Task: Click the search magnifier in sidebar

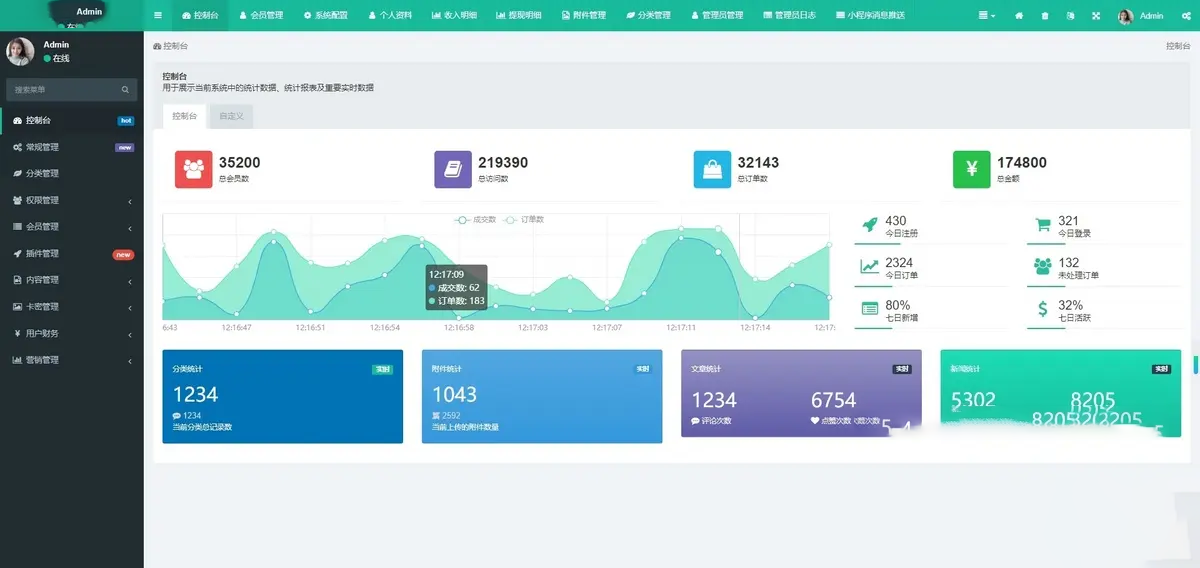Action: click(125, 90)
